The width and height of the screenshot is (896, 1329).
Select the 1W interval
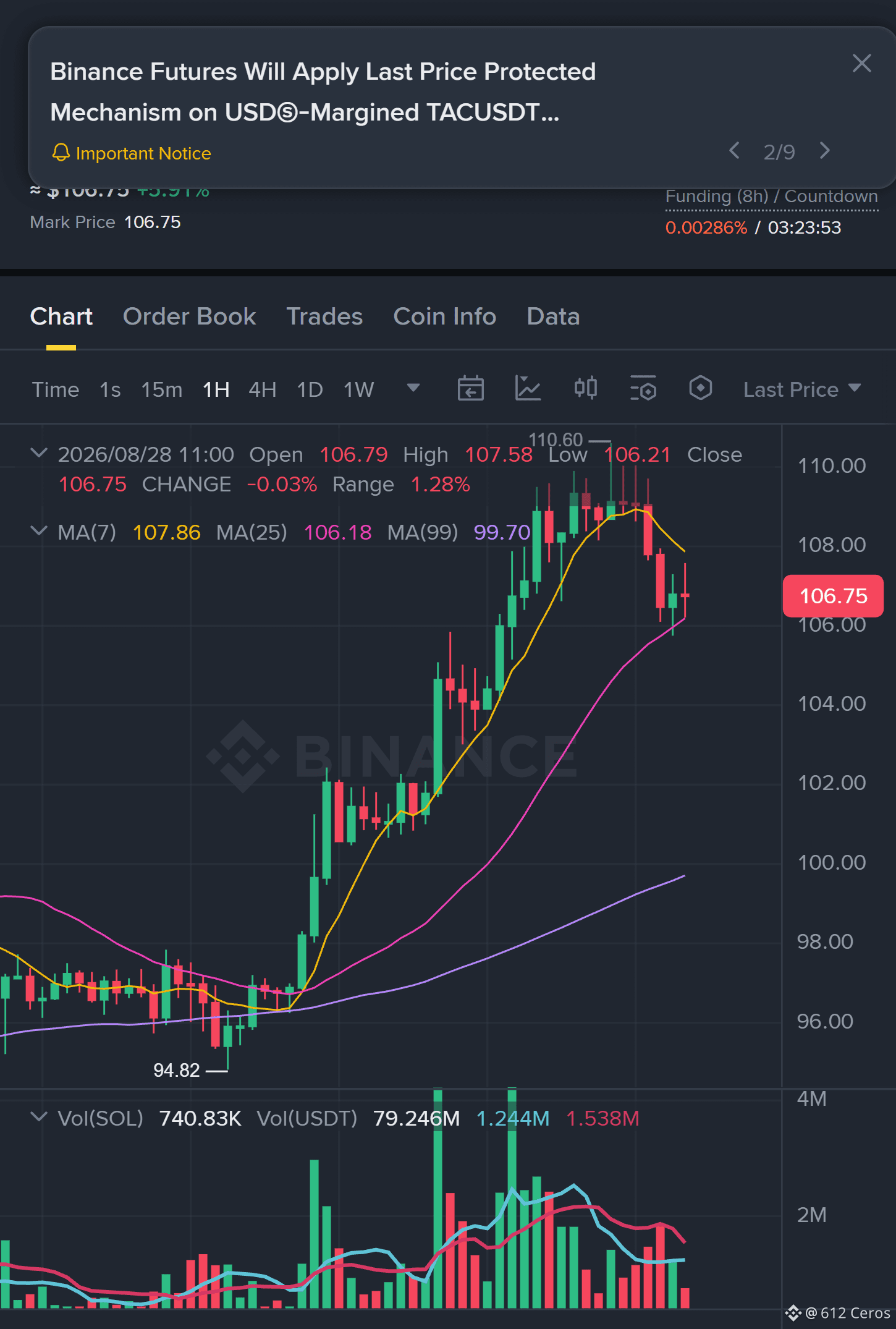point(359,389)
